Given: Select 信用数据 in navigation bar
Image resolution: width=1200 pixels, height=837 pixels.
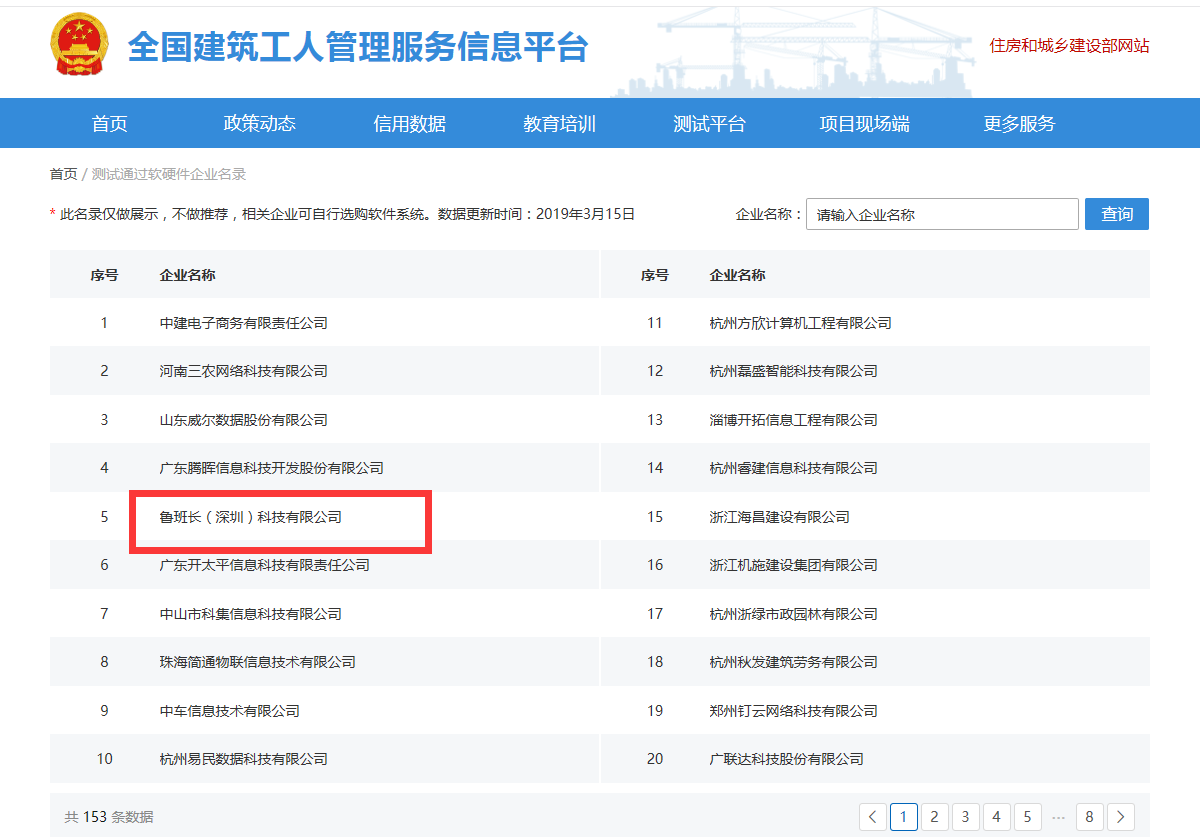Looking at the screenshot, I should (x=410, y=124).
